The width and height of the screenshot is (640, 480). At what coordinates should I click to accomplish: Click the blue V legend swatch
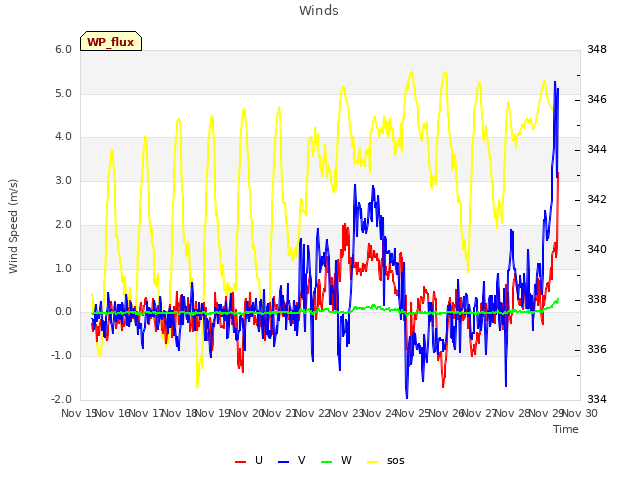283,462
